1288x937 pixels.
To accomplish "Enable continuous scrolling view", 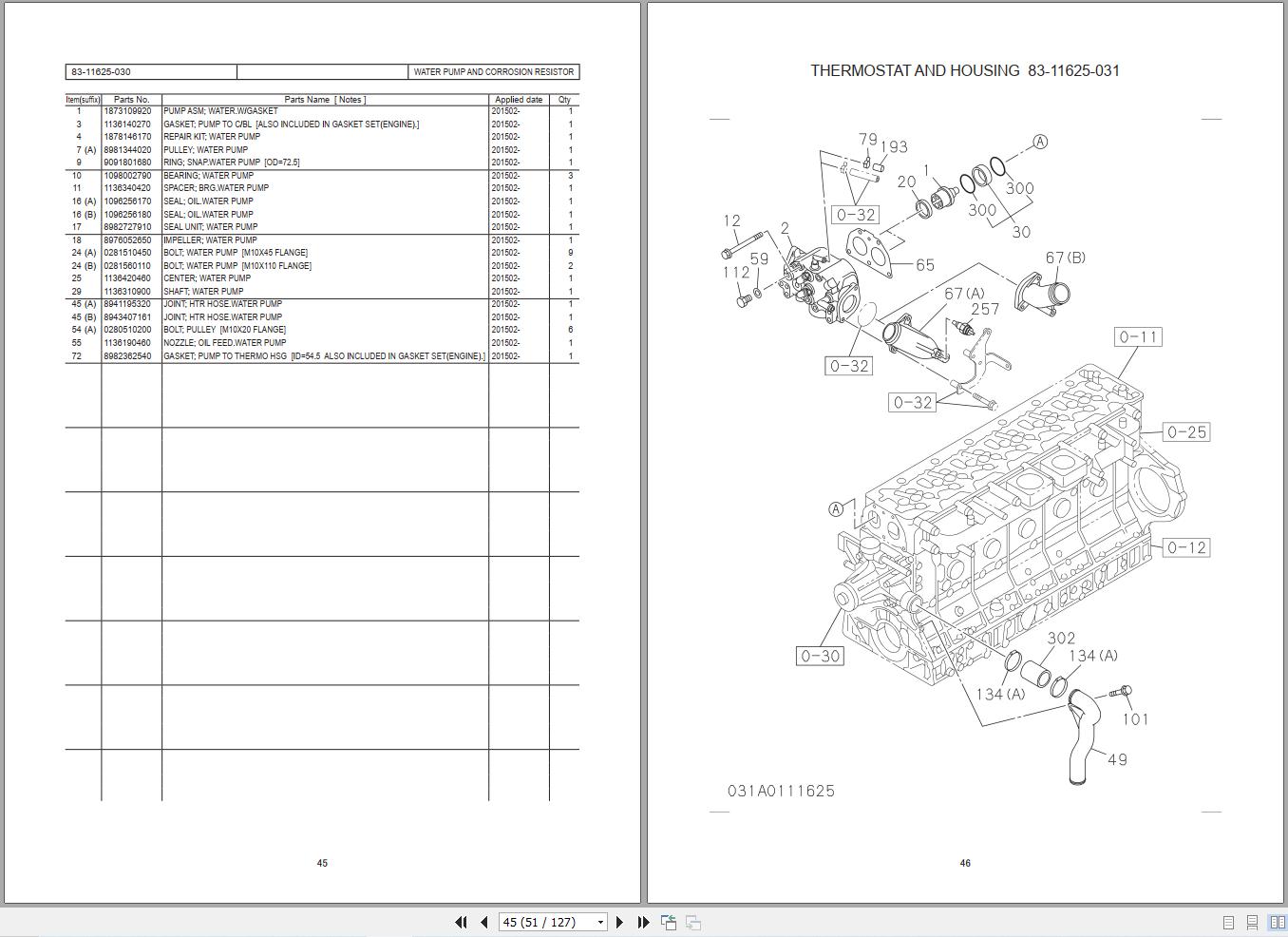I will click(x=1253, y=922).
